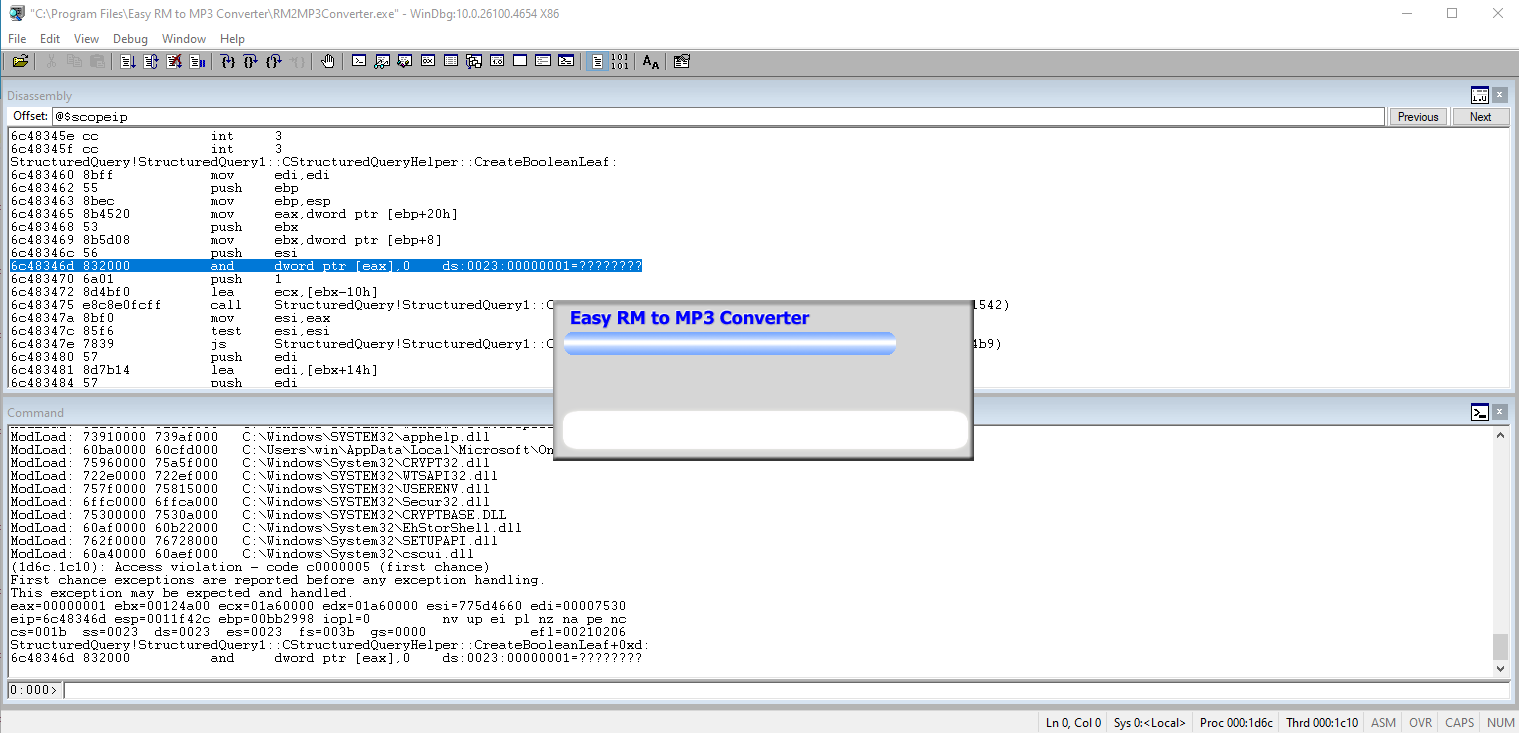
Task: Click the Command window vertical scrollbar thumb
Action: [x=1499, y=647]
